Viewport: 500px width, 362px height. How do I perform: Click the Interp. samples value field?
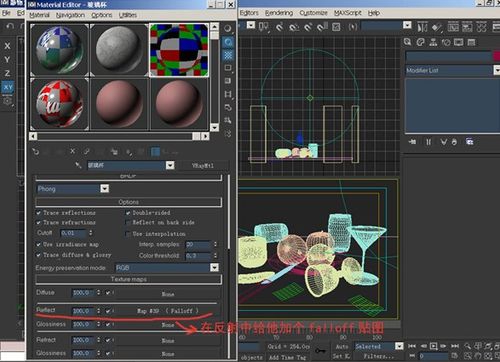tap(198, 244)
